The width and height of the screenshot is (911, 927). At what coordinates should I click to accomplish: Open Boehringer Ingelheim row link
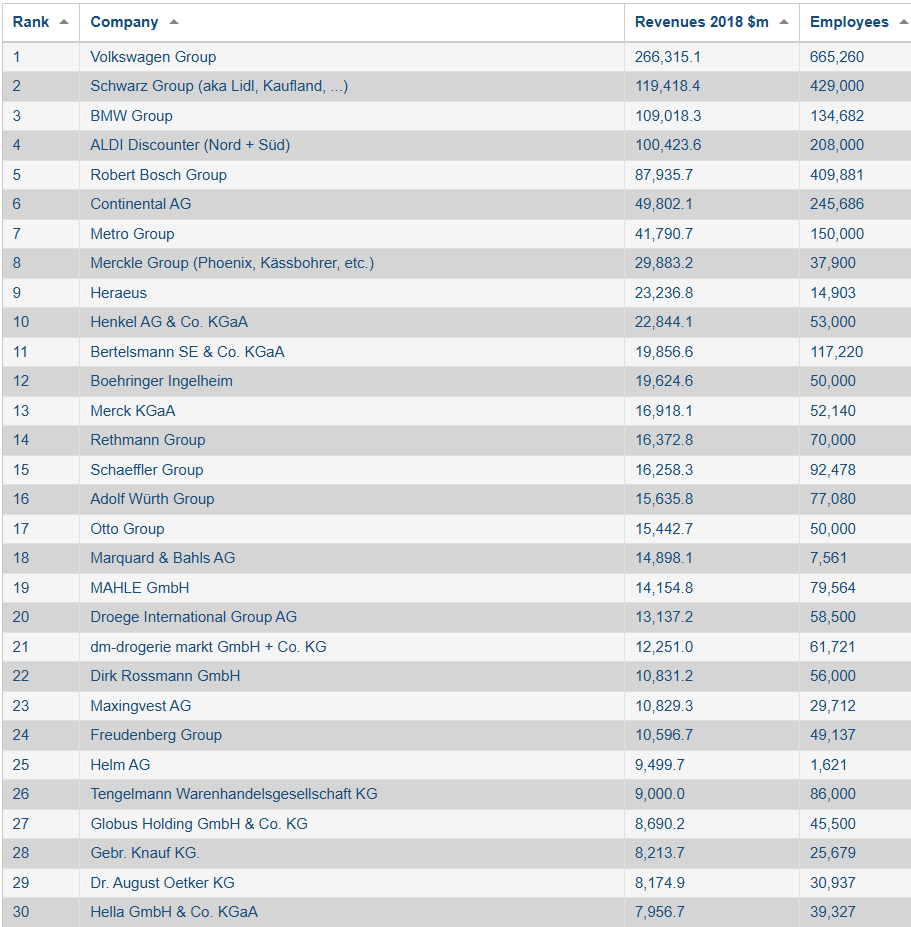[161, 381]
